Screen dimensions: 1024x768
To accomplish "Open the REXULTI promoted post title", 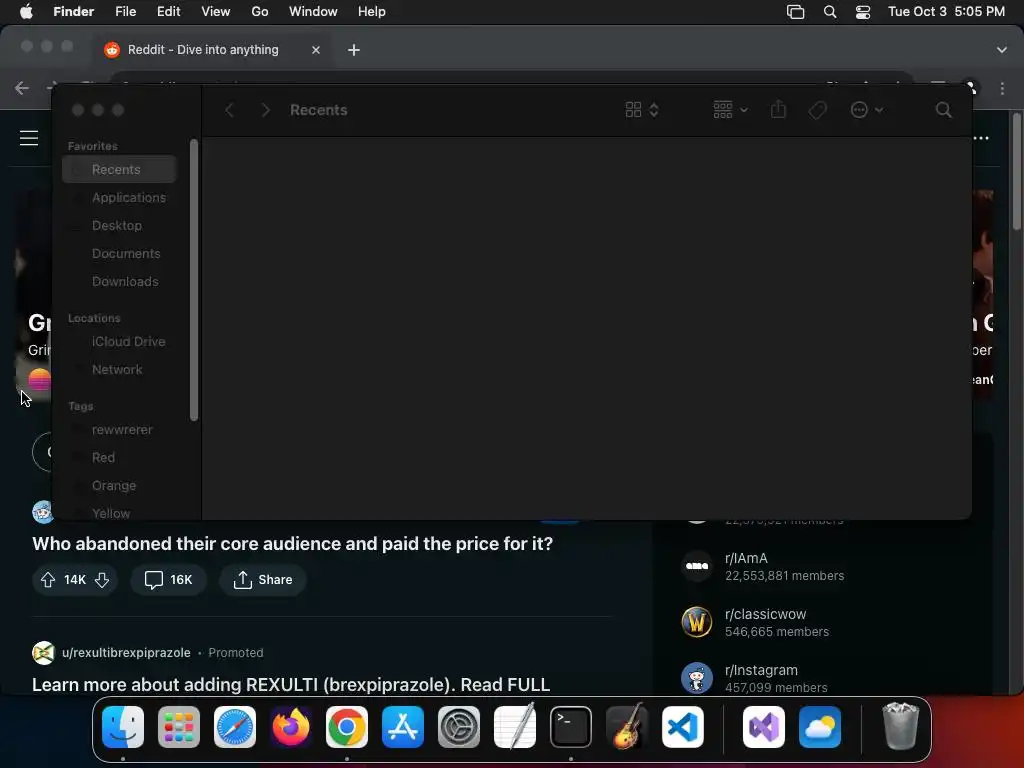I will tap(291, 684).
